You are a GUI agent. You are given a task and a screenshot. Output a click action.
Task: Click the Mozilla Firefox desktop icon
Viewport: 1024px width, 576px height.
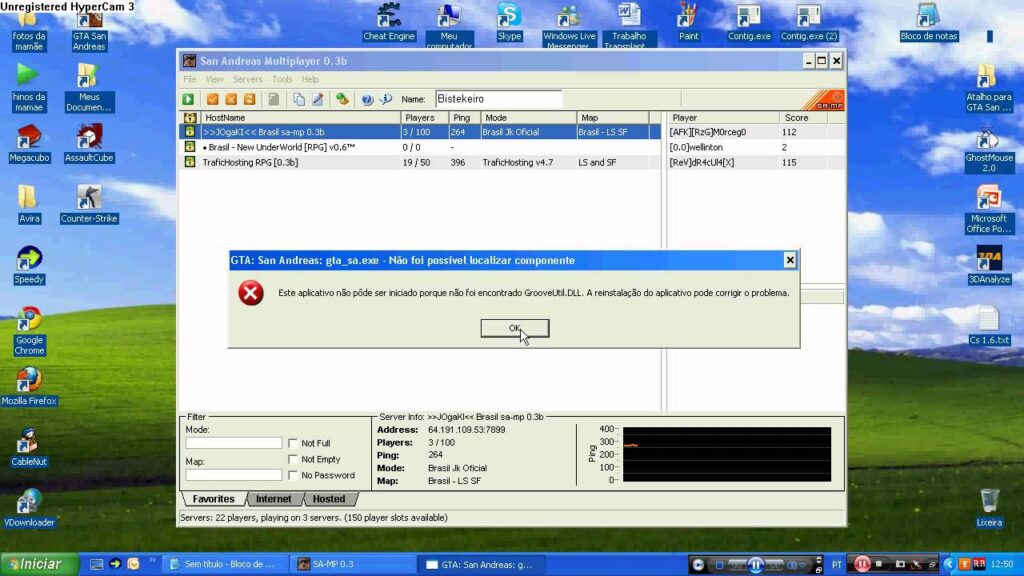tap(29, 387)
